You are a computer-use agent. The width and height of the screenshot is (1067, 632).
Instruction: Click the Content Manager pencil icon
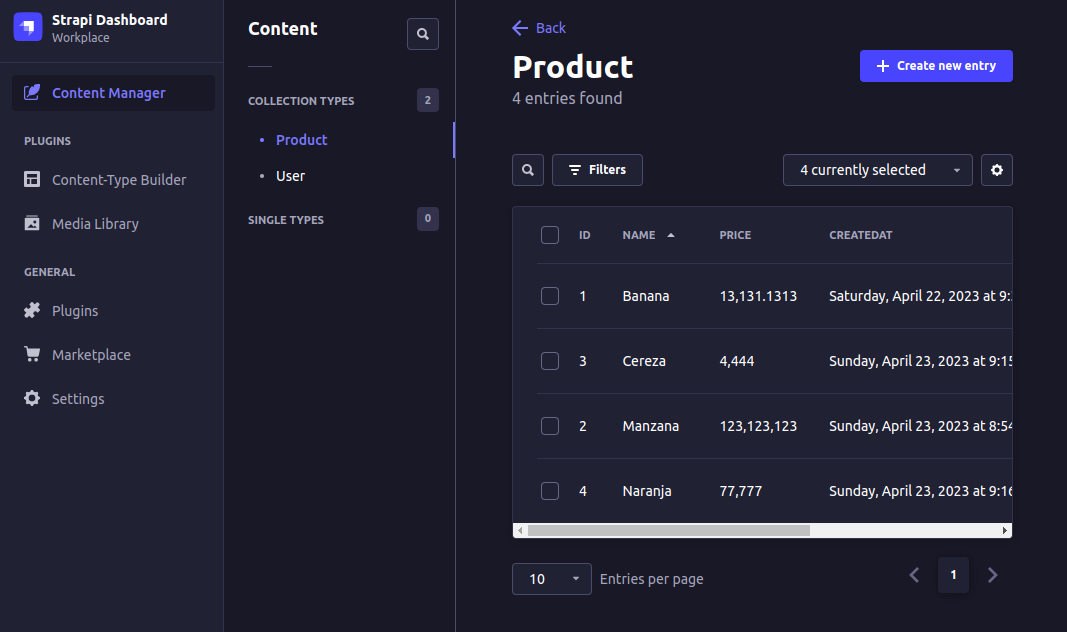coord(32,93)
